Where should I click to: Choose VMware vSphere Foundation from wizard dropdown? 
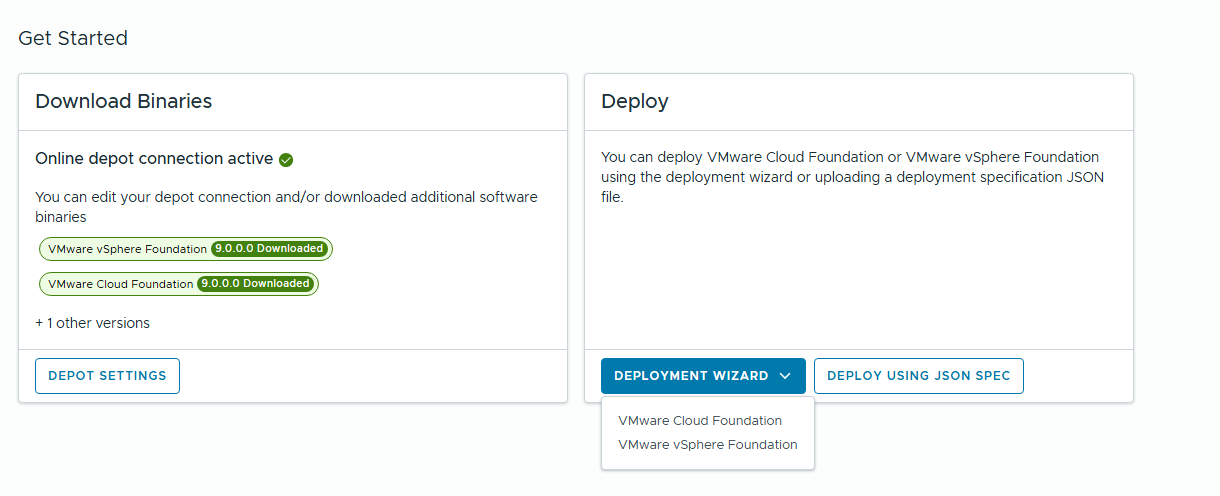point(708,445)
